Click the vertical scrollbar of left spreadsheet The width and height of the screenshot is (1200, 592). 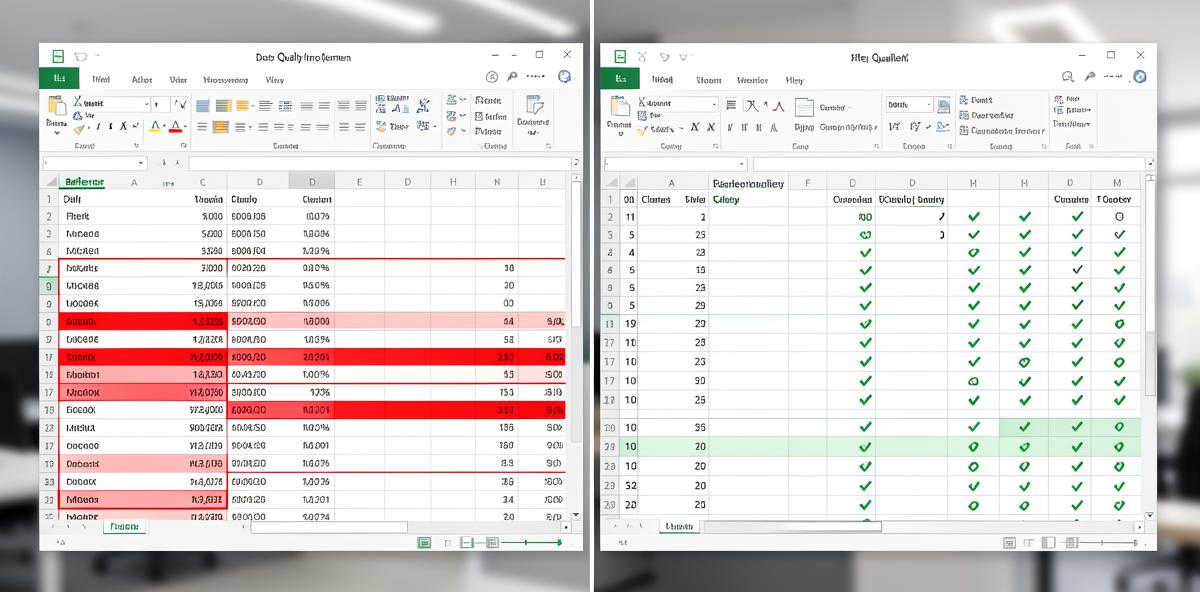click(x=577, y=350)
